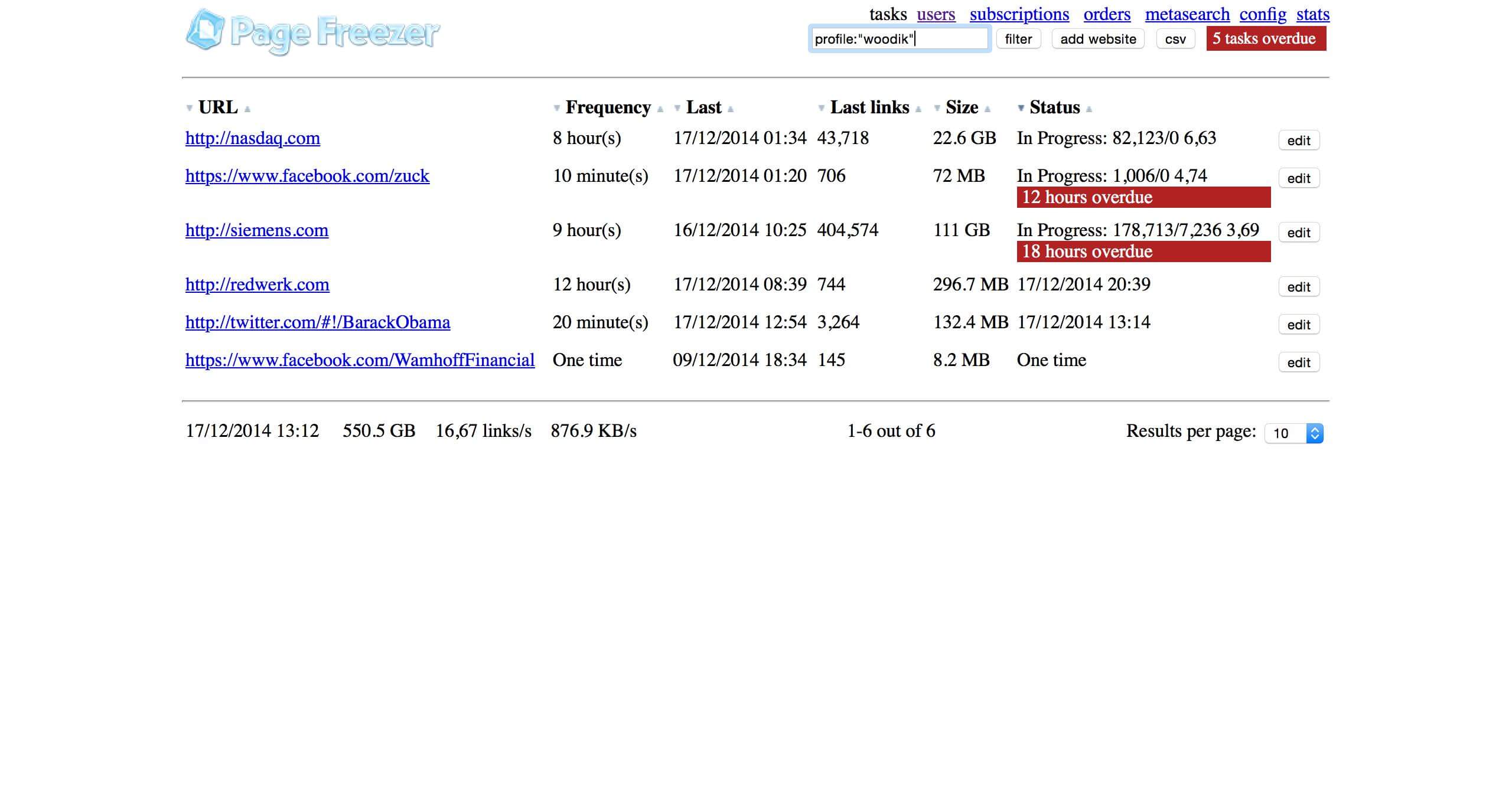
Task: Edit the BarackObama twitter task
Action: 1299,325
